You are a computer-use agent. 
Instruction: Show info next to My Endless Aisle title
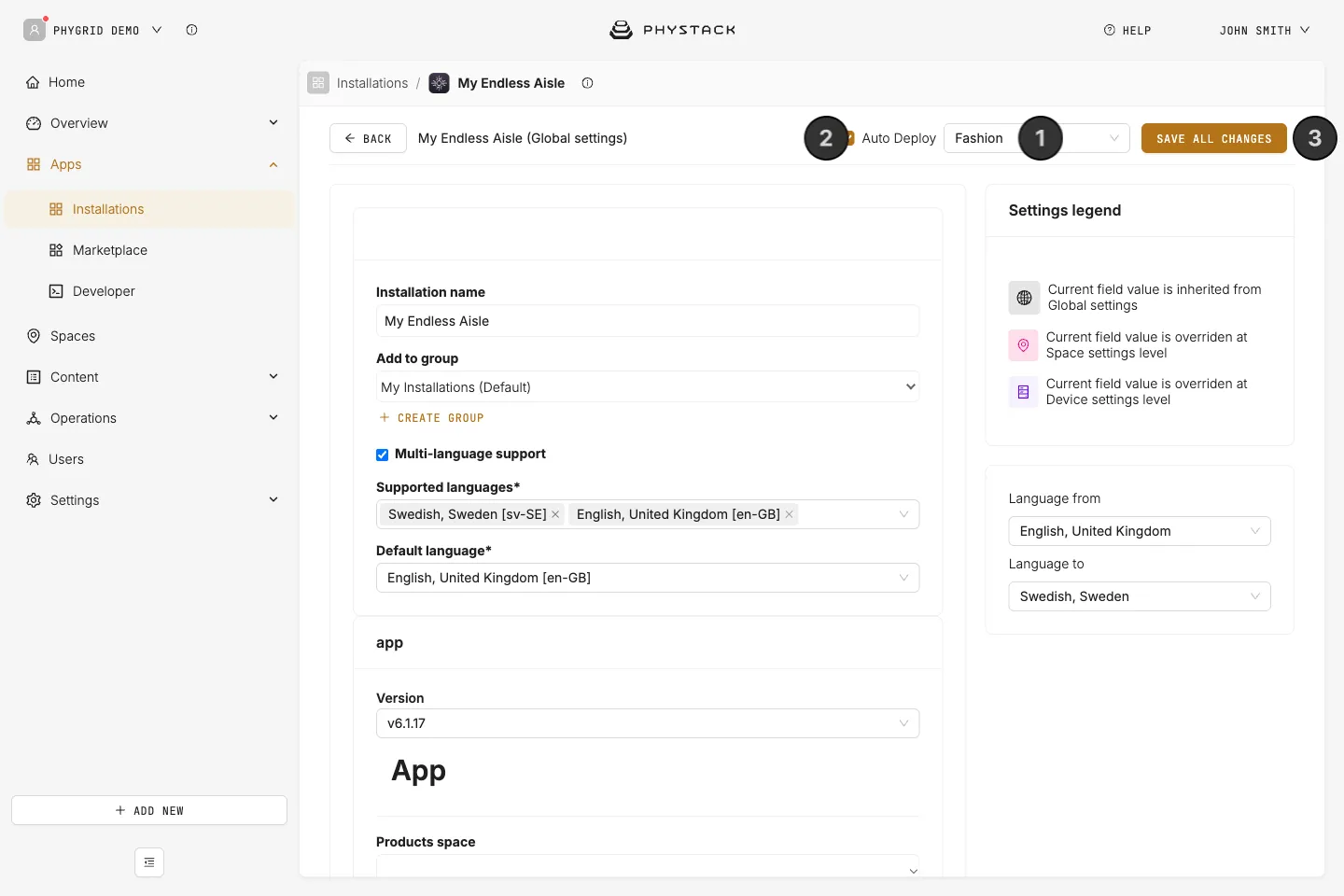pyautogui.click(x=587, y=83)
